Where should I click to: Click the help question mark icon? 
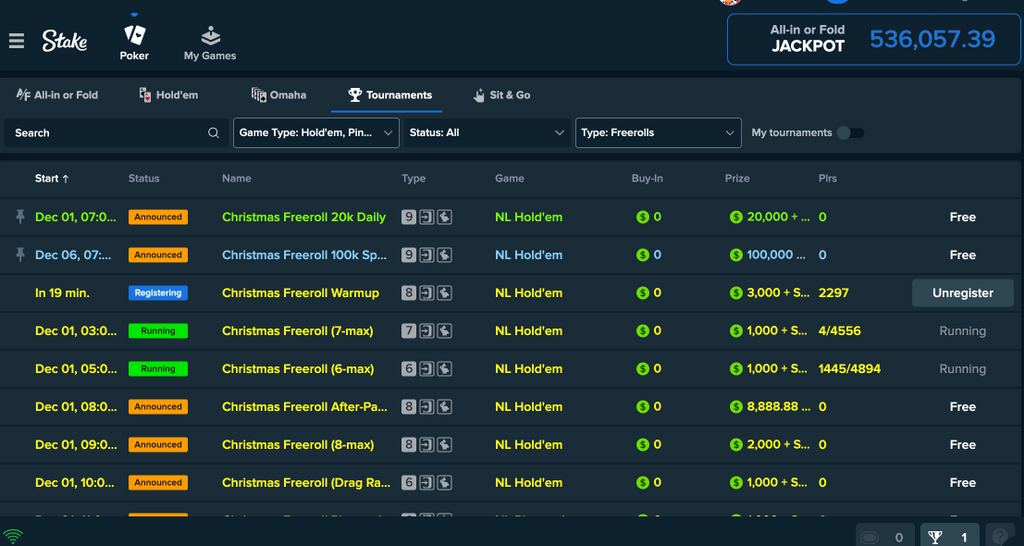click(999, 536)
